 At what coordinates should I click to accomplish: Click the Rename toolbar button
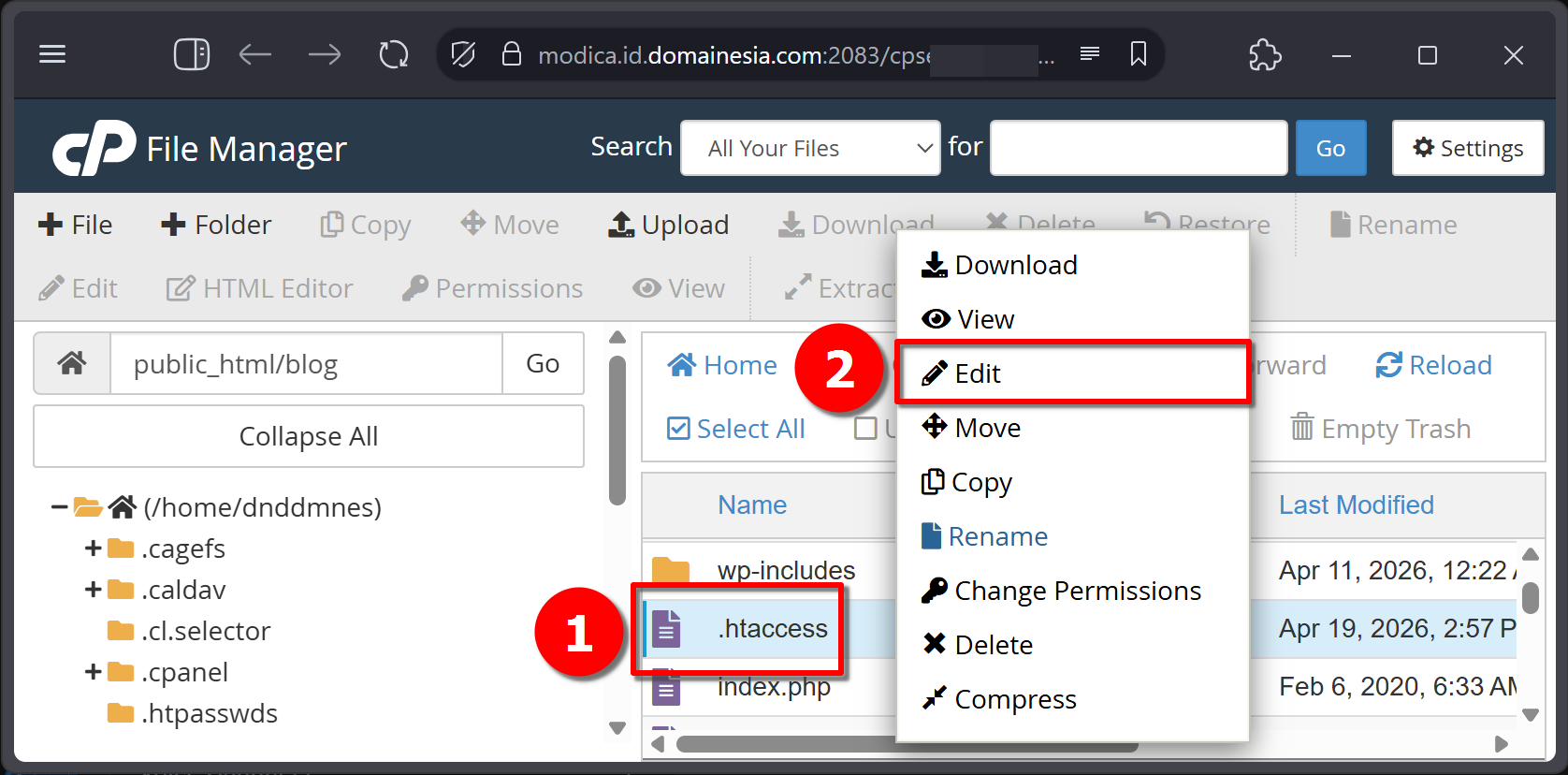(1394, 225)
